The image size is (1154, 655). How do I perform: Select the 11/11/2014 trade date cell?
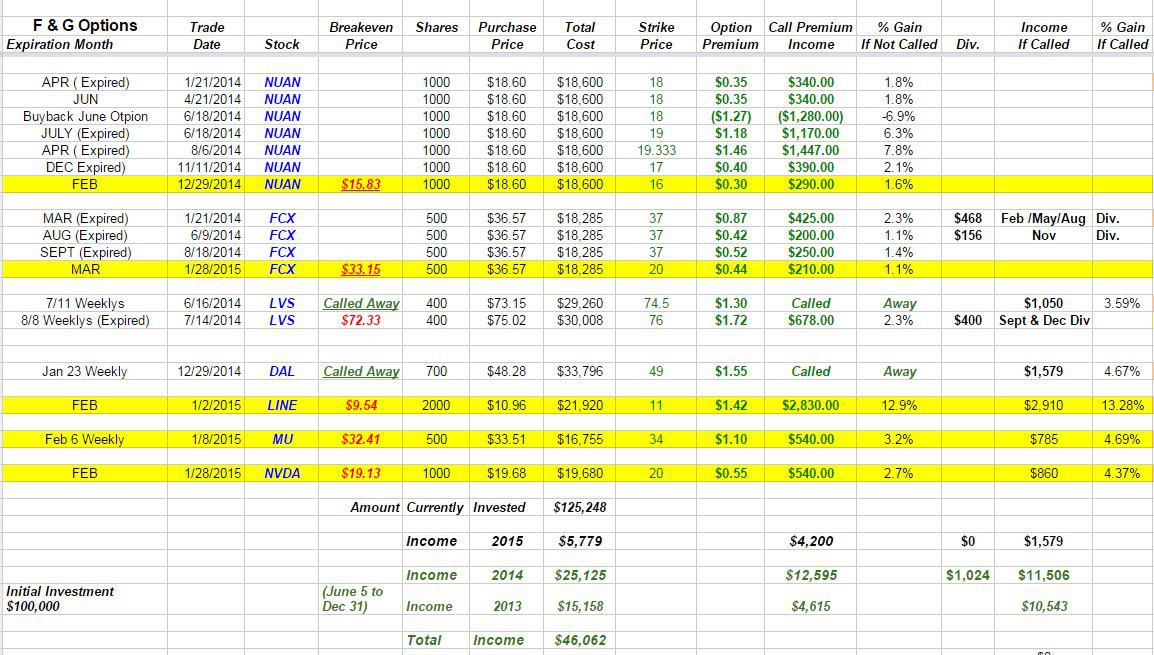(x=209, y=167)
